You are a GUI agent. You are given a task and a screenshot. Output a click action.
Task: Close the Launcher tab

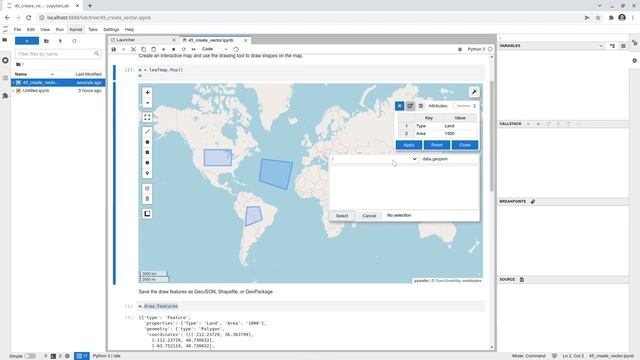click(173, 40)
